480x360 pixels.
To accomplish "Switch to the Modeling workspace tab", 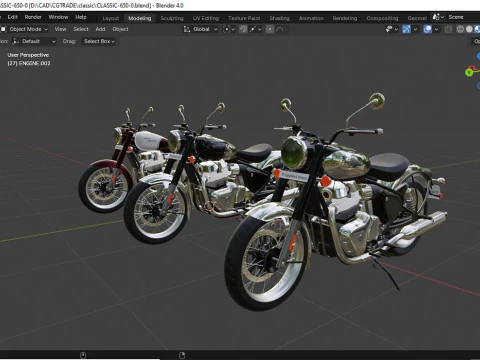I will click(x=140, y=18).
